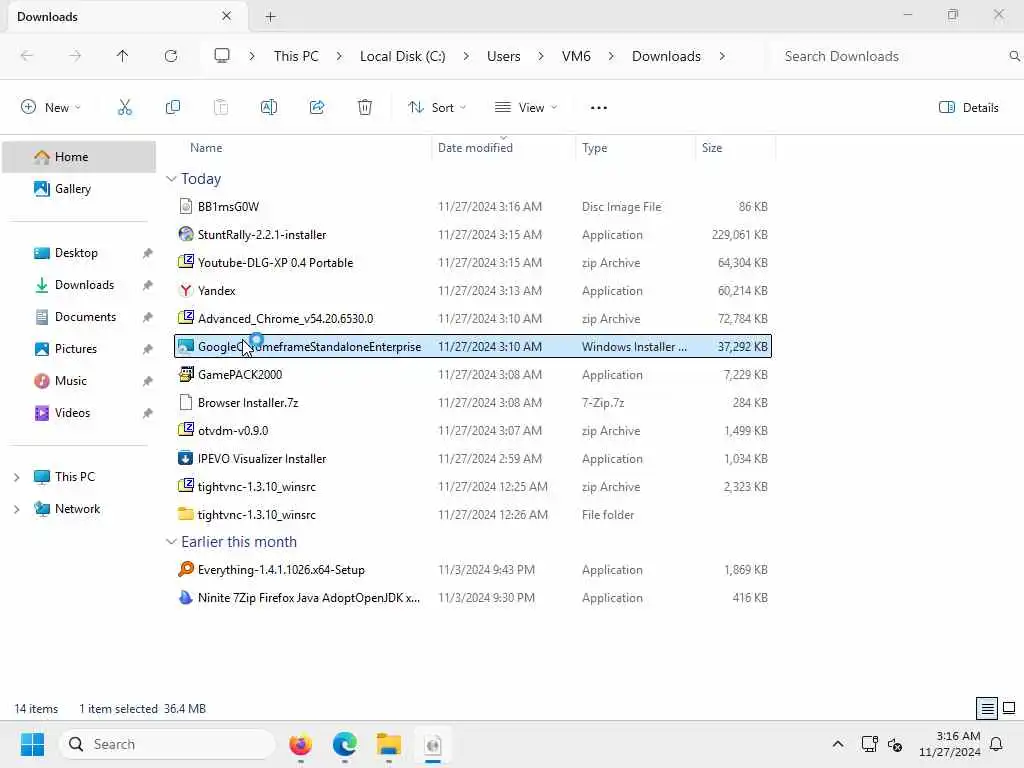Unpin Pictures from Quick access
This screenshot has height=768, width=1024.
pos(148,349)
